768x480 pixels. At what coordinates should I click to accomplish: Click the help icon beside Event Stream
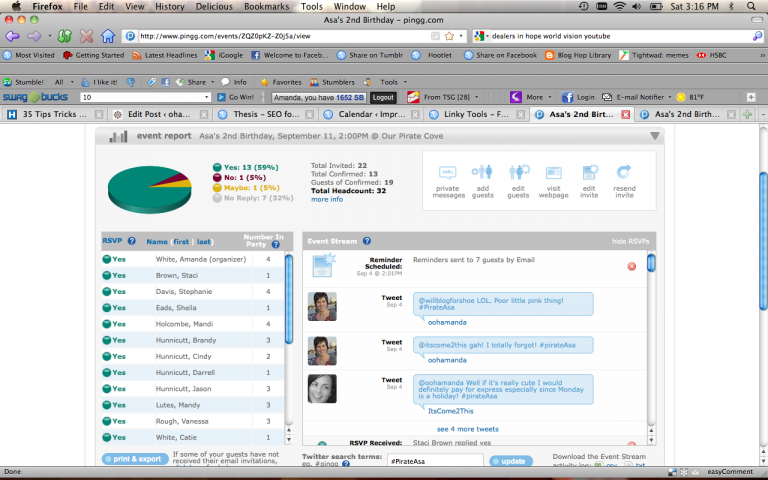point(367,242)
